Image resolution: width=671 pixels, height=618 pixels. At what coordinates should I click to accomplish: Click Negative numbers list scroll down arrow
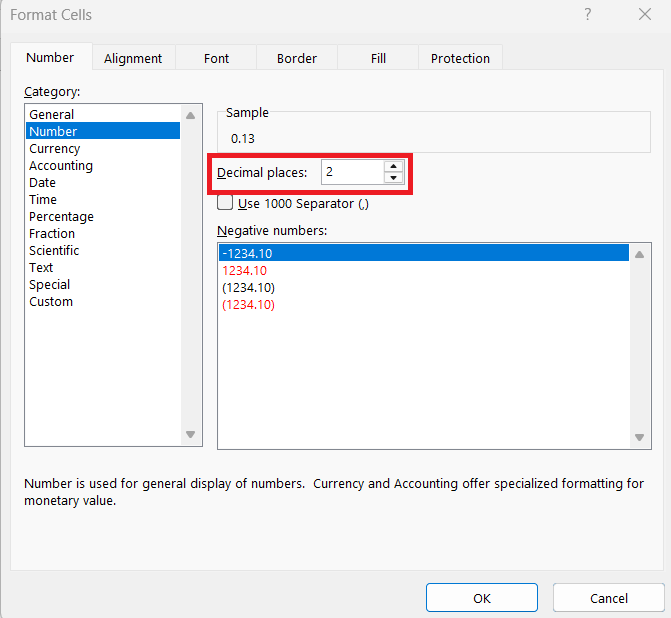click(639, 437)
